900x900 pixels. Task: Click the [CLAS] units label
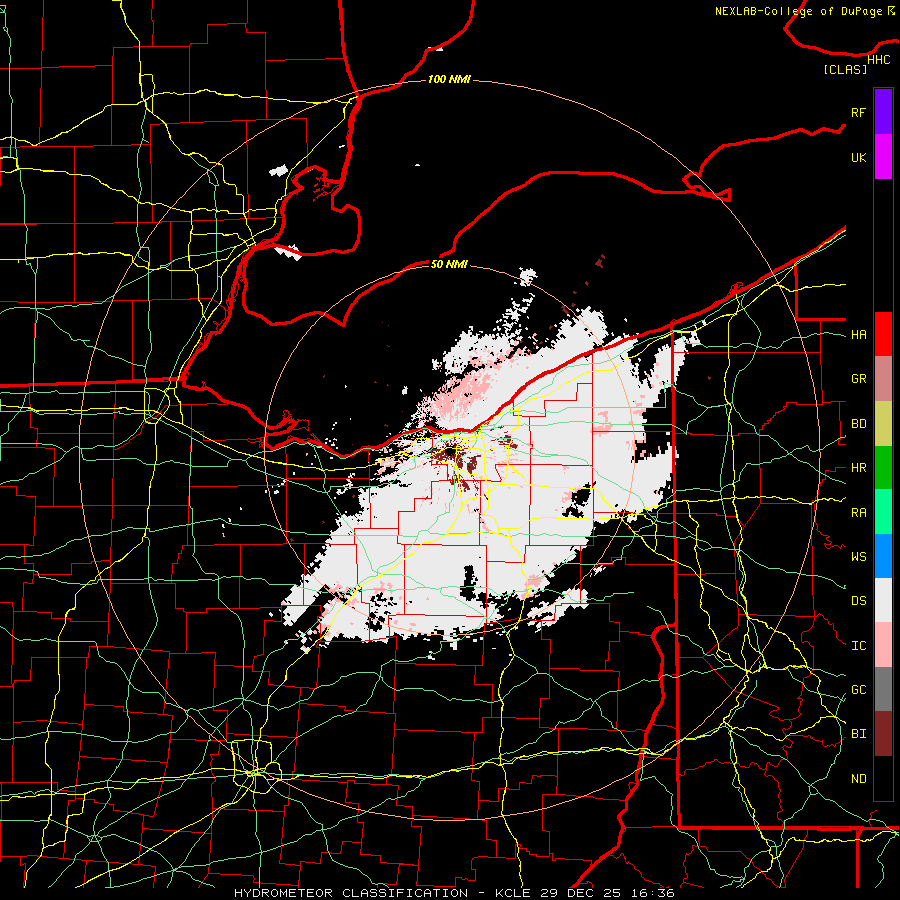(845, 70)
